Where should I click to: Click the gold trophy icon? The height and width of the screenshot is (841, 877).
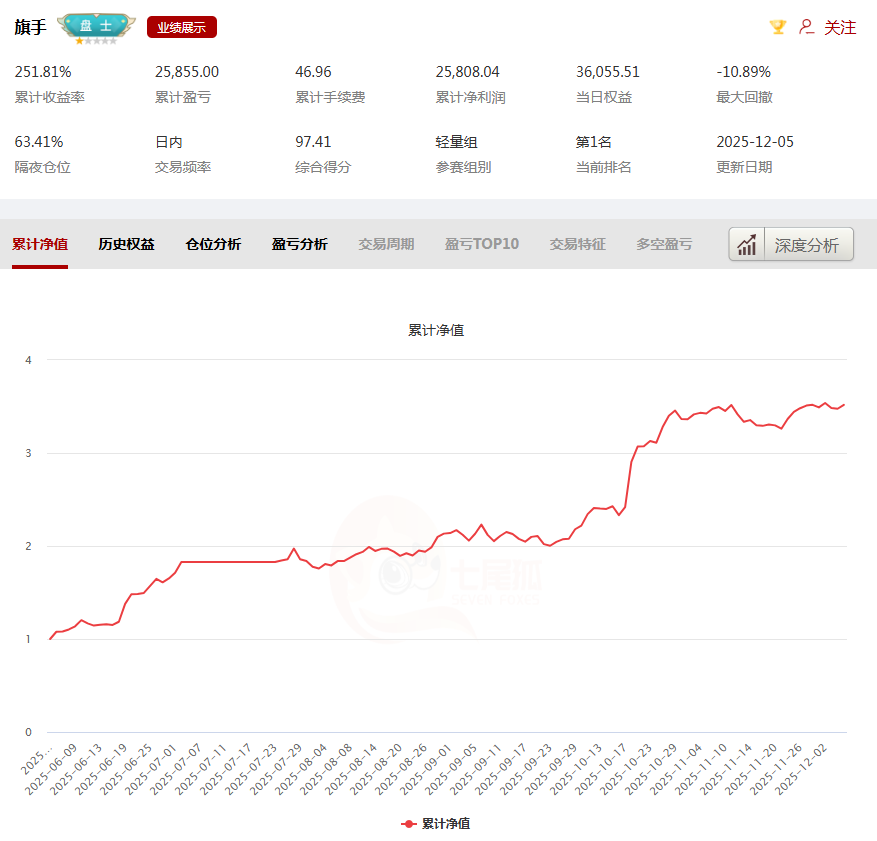click(x=777, y=27)
